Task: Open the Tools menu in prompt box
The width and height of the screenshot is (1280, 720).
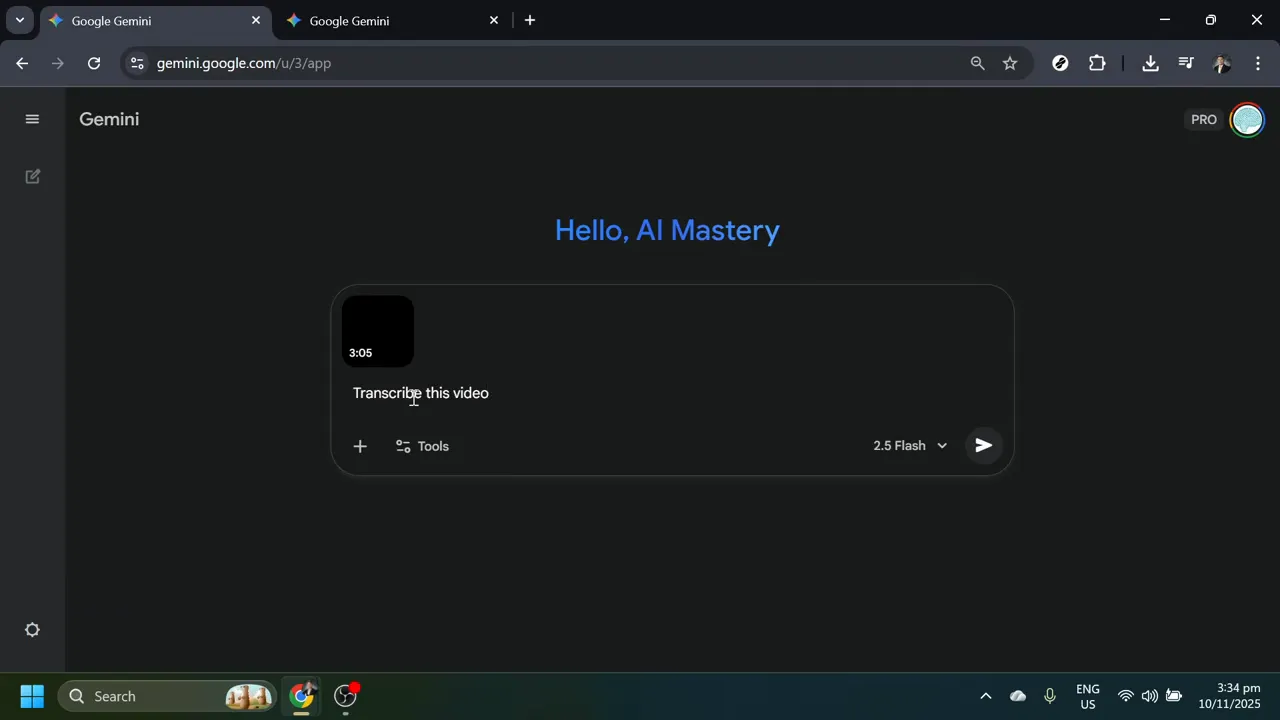Action: pos(422,446)
